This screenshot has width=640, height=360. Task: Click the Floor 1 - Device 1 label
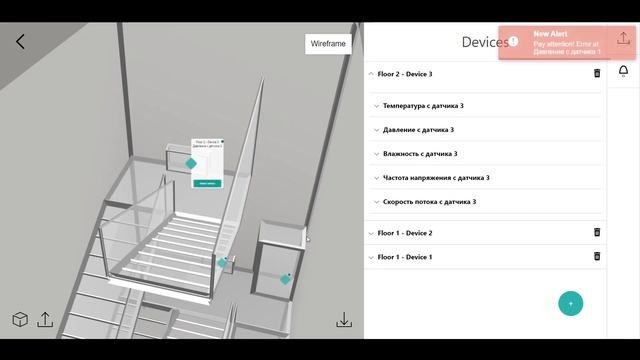[404, 257]
